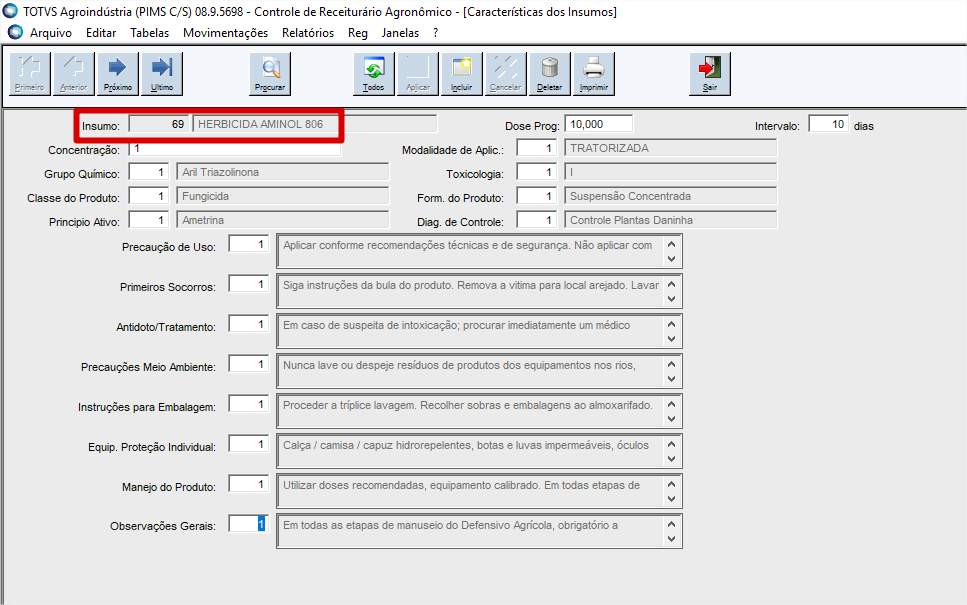Click the Intervalo days field
This screenshot has height=605, width=967.
pyautogui.click(x=828, y=124)
